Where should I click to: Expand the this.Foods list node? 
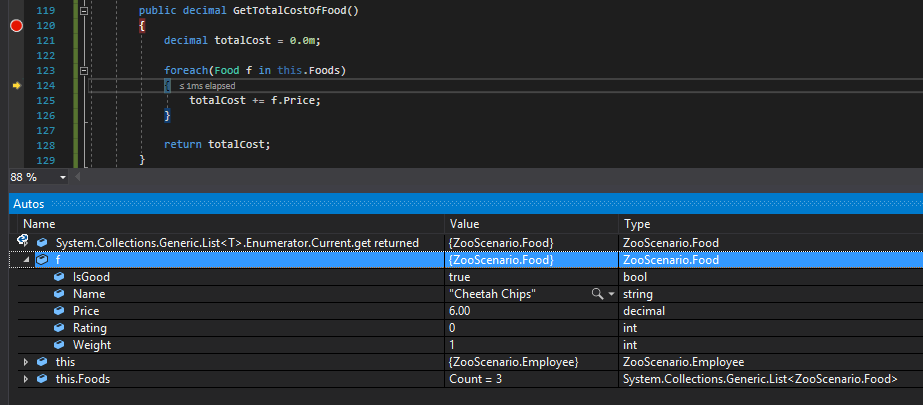26,379
